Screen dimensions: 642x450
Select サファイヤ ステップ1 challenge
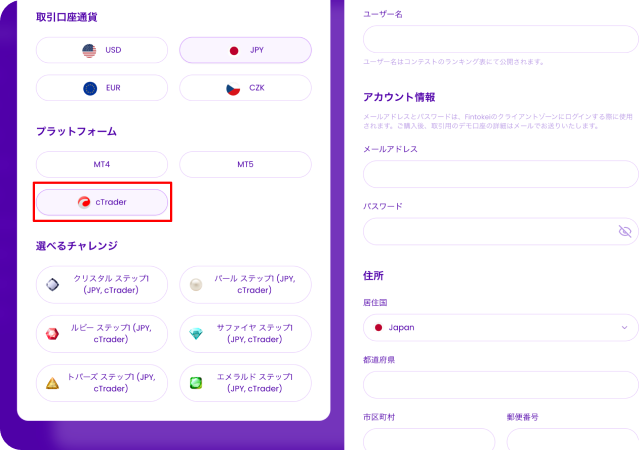tap(245, 334)
